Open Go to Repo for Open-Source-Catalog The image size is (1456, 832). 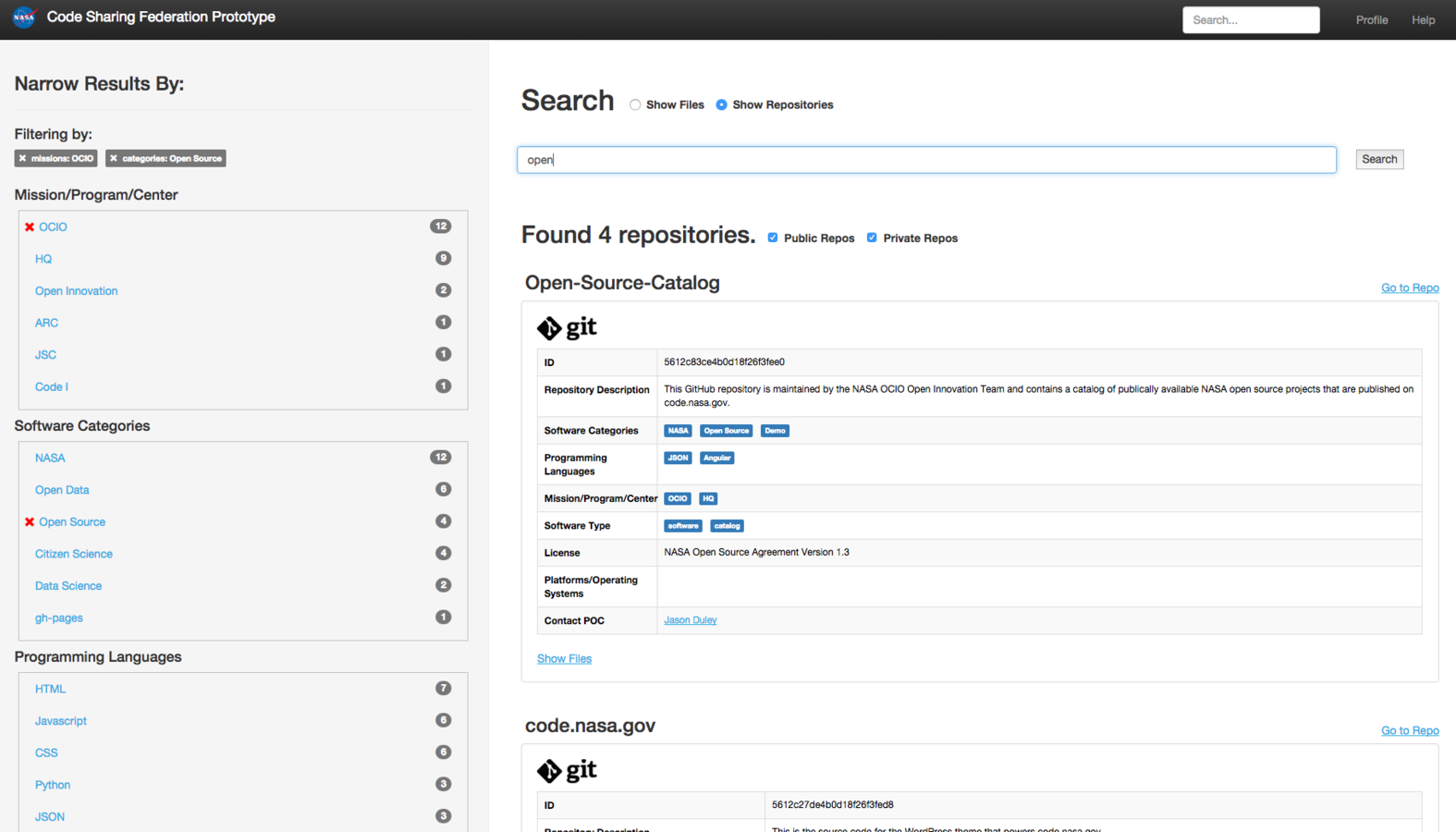point(1410,288)
